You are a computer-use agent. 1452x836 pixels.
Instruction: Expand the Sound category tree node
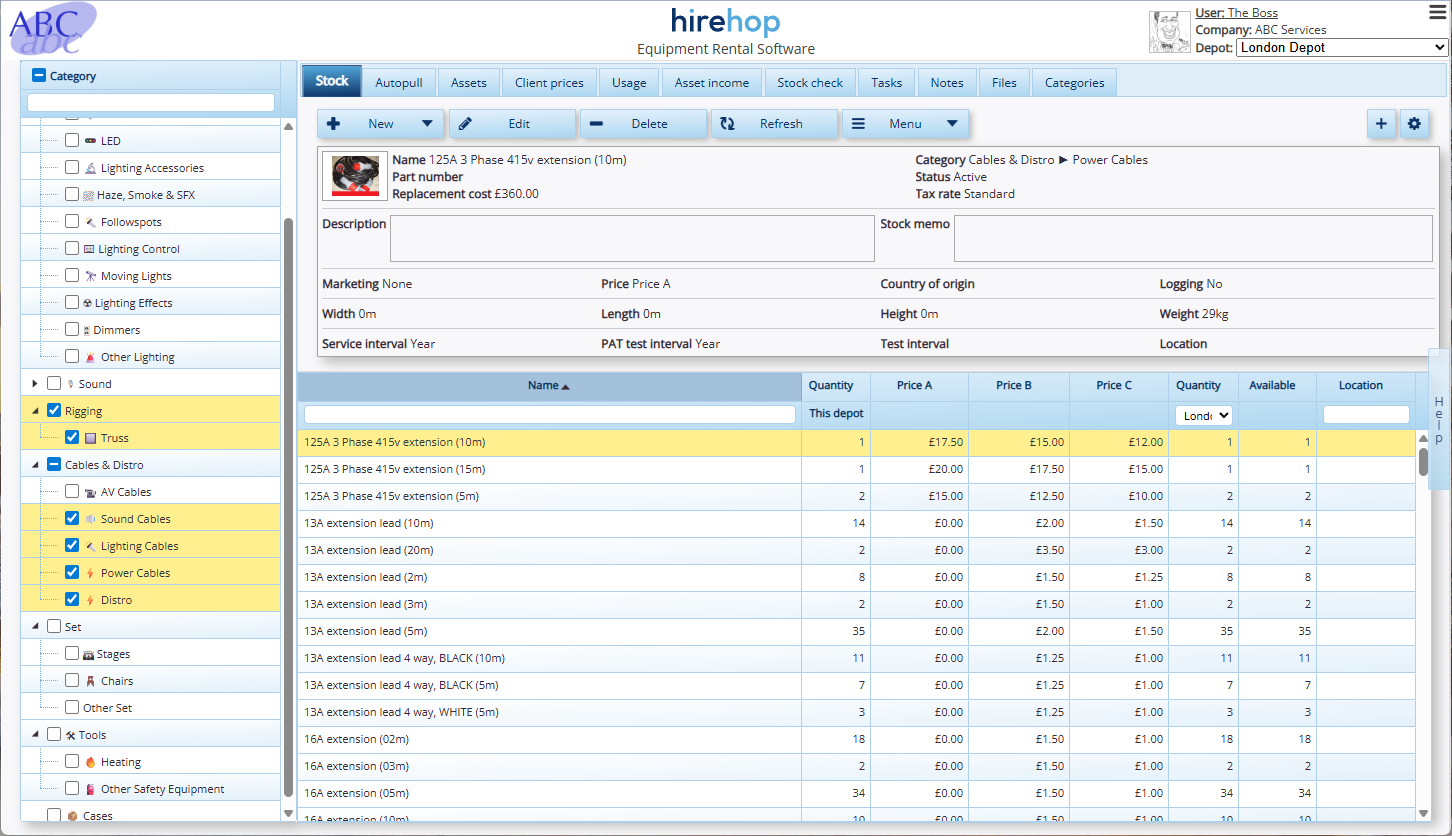coord(35,384)
